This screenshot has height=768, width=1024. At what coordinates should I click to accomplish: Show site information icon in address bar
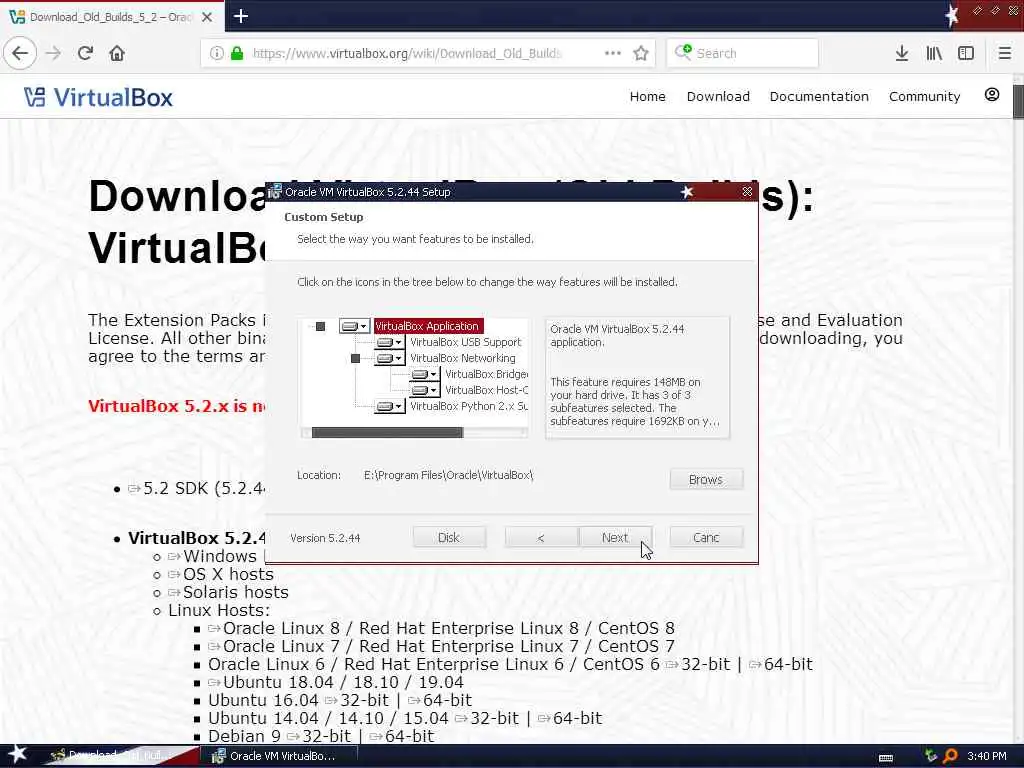[216, 53]
